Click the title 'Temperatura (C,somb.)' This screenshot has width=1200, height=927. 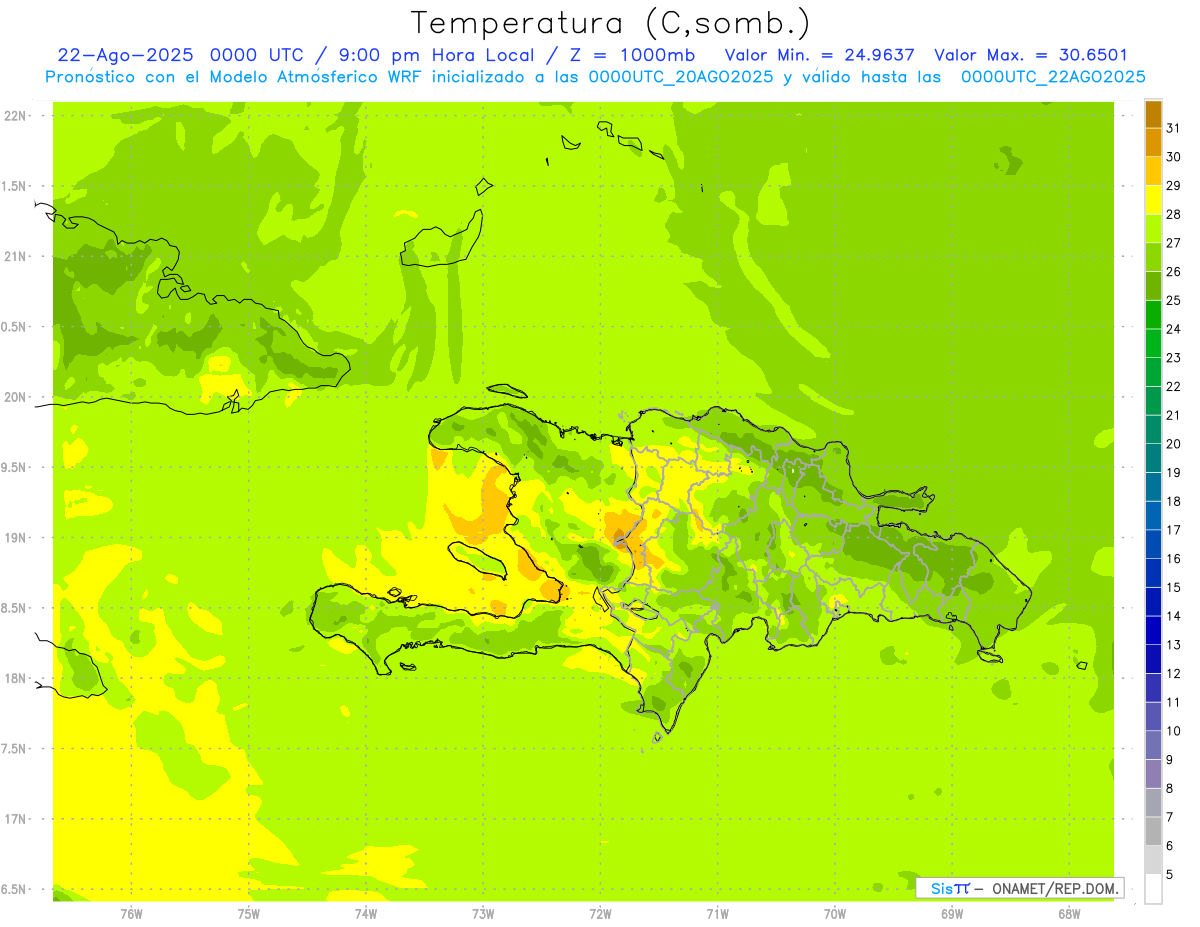611,24
